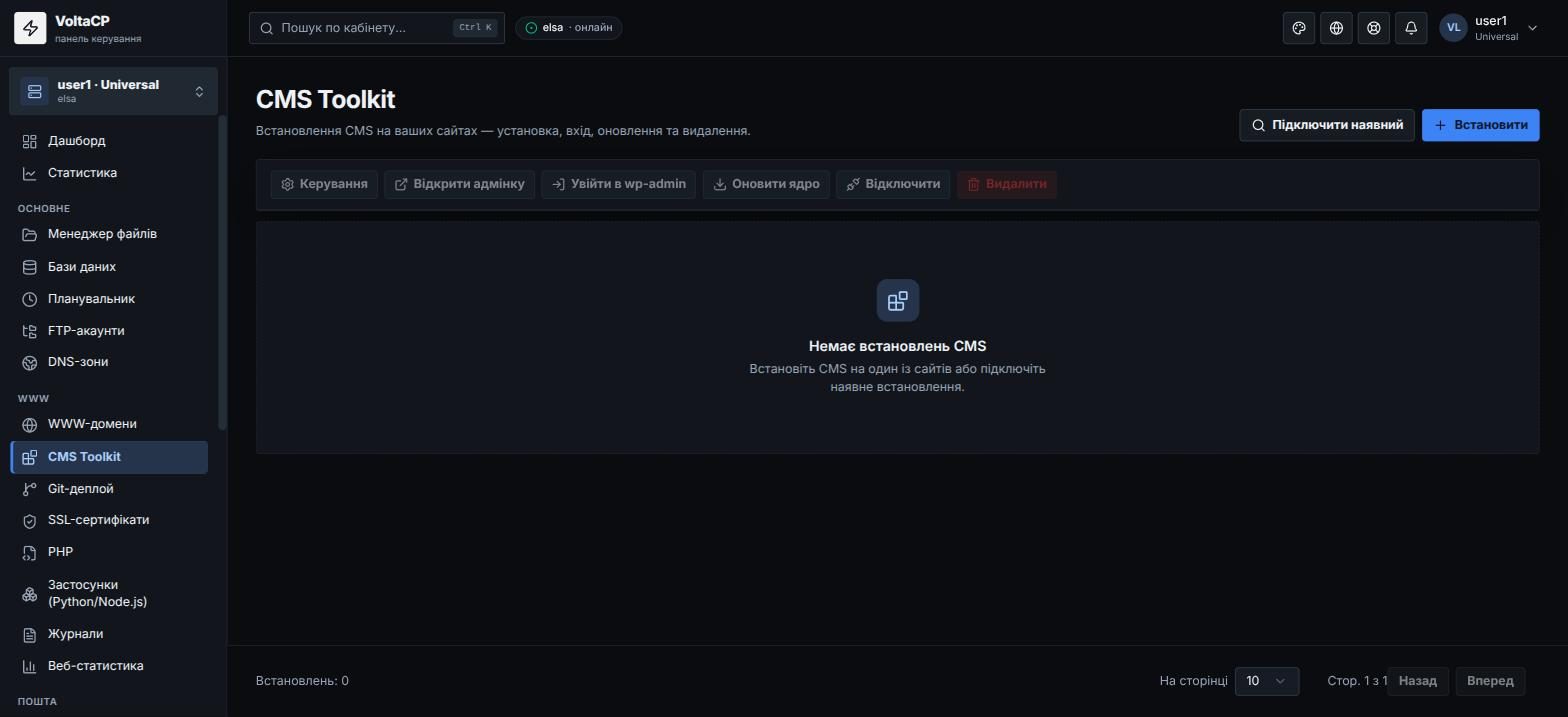
Task: Click the Встановити button
Action: [x=1480, y=125]
